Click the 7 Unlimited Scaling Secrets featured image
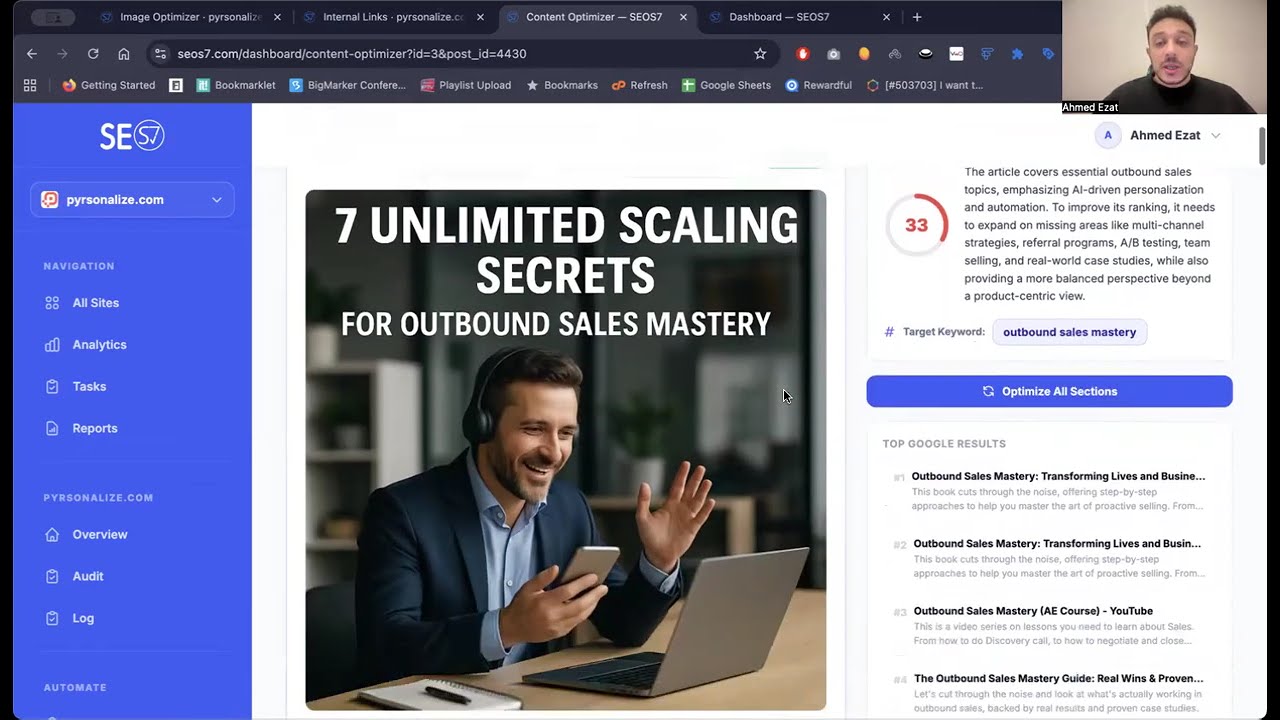This screenshot has height=720, width=1280. (x=566, y=450)
